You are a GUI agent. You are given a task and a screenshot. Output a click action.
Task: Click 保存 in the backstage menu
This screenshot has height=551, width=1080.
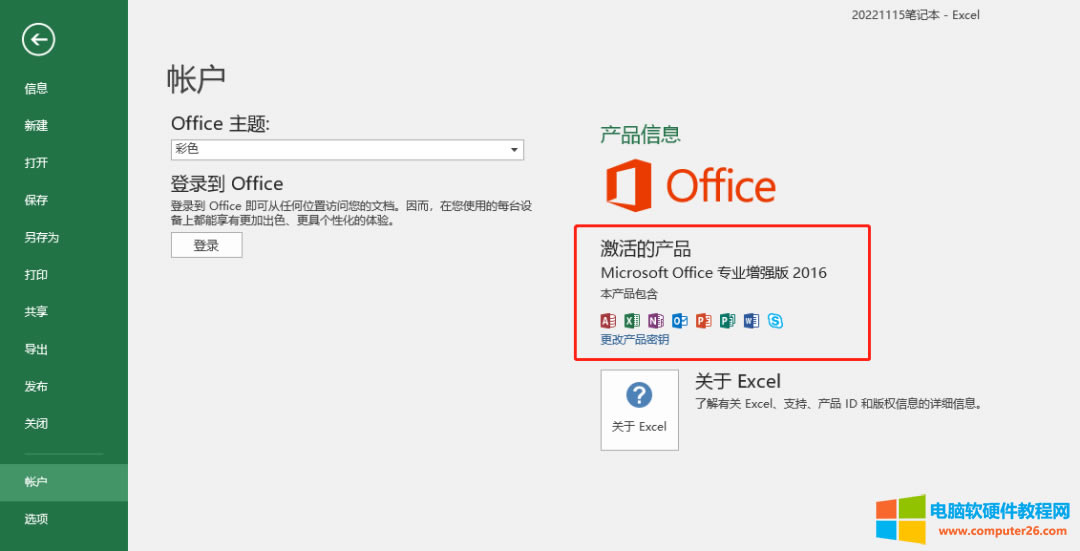(x=36, y=200)
